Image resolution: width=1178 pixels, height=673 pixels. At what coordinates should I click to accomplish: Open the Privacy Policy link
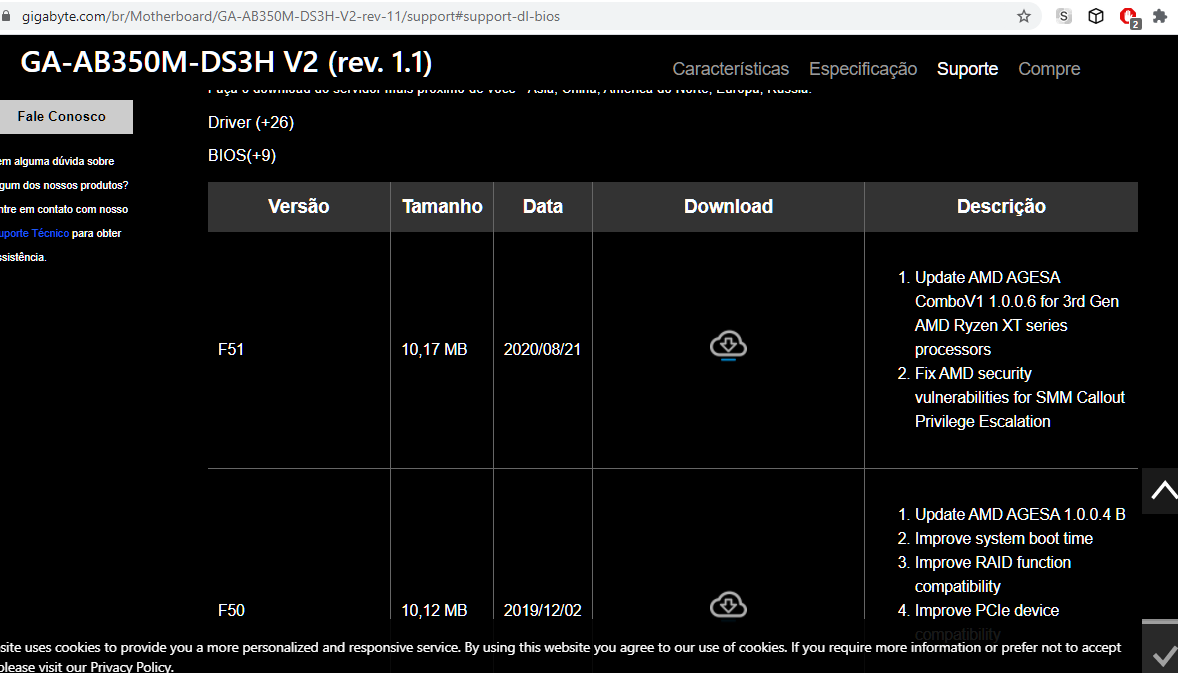(131, 666)
